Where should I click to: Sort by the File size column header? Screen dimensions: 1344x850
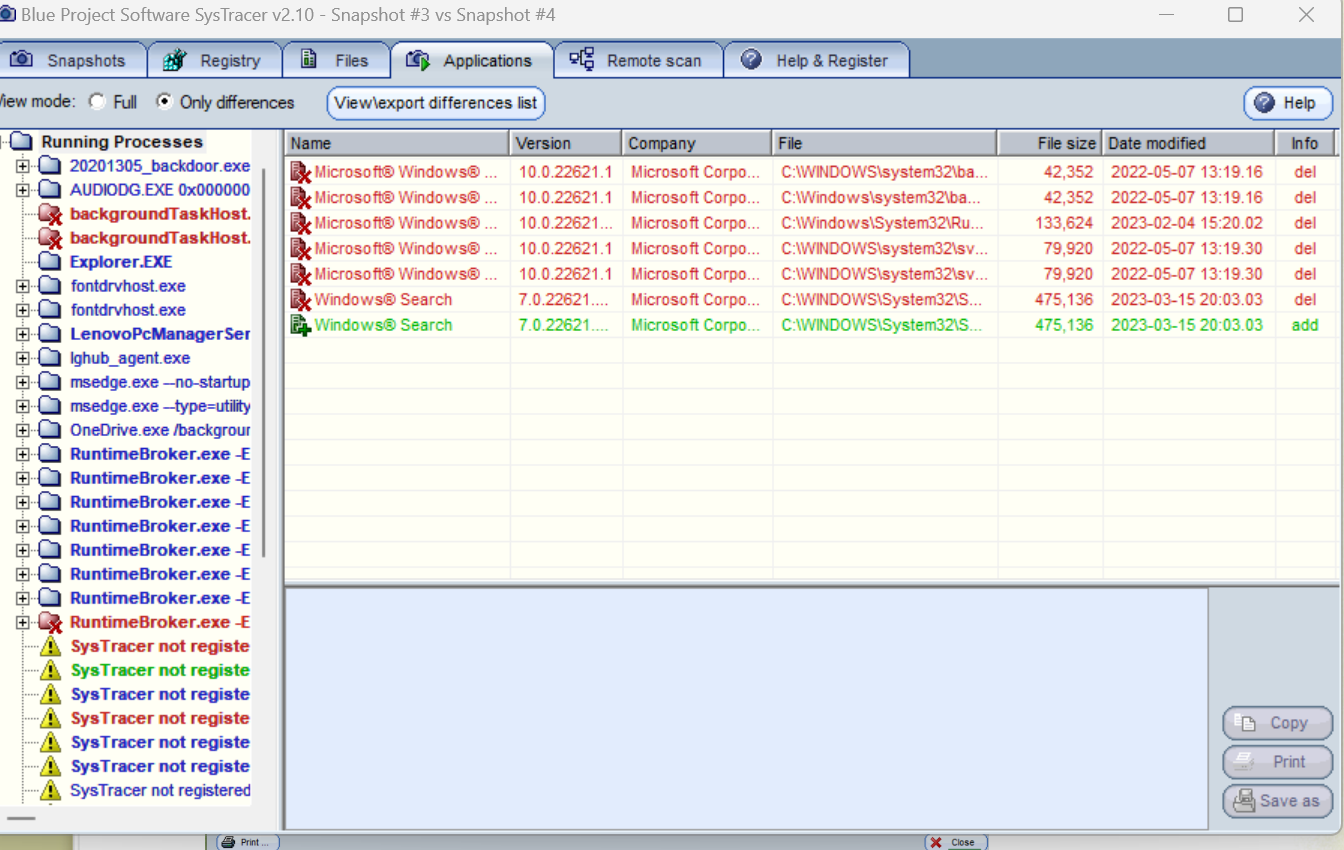point(1050,143)
